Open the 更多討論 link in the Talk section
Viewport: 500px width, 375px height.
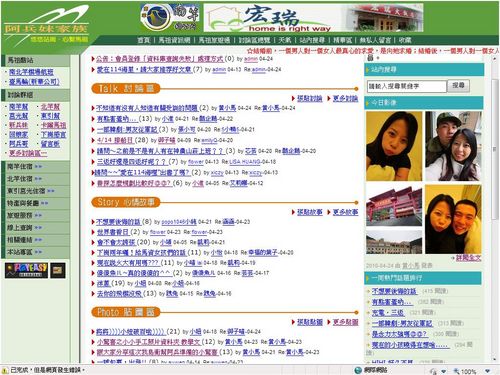click(x=345, y=98)
